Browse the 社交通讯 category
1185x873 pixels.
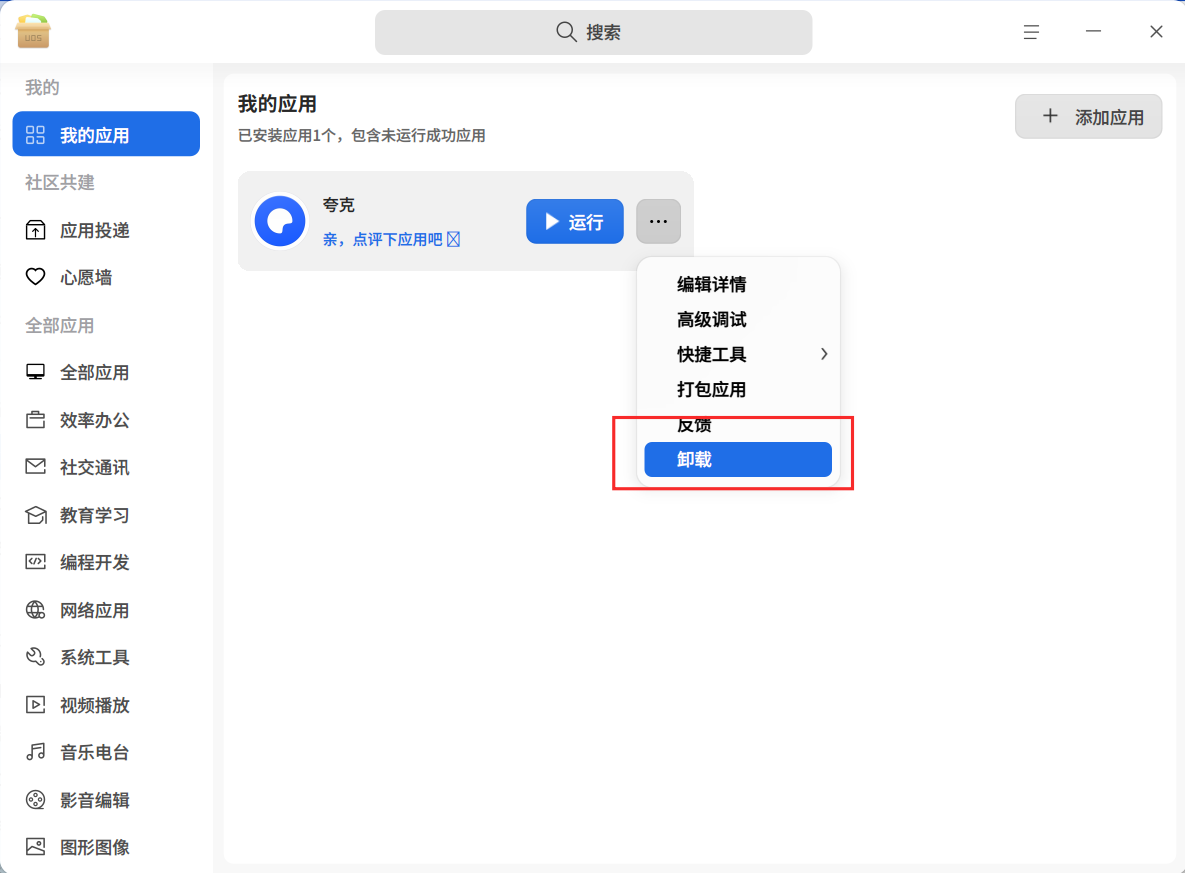106,467
